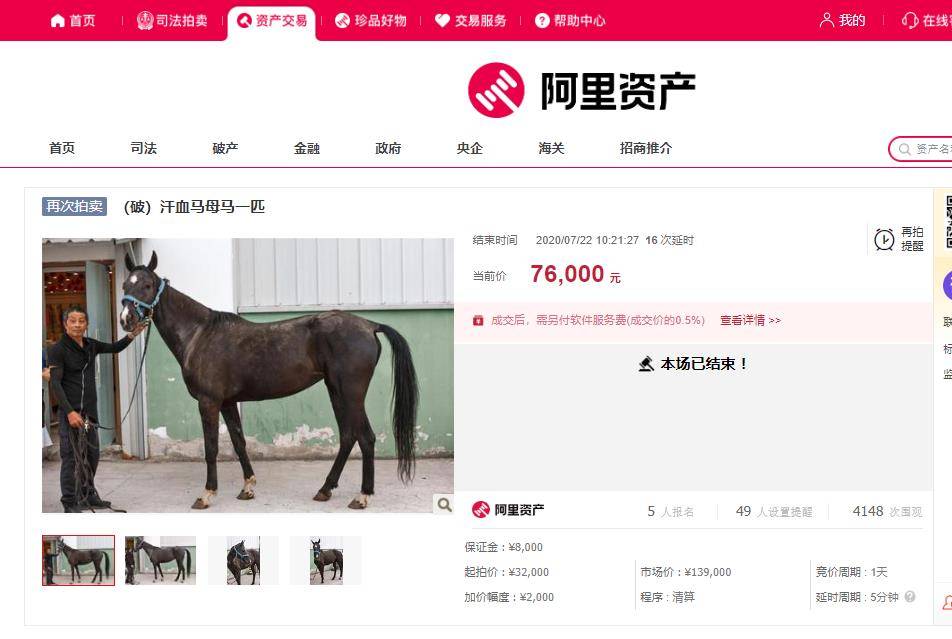Open the 珍品好物 tab
Screen dimensions: 952x639
[370, 21]
